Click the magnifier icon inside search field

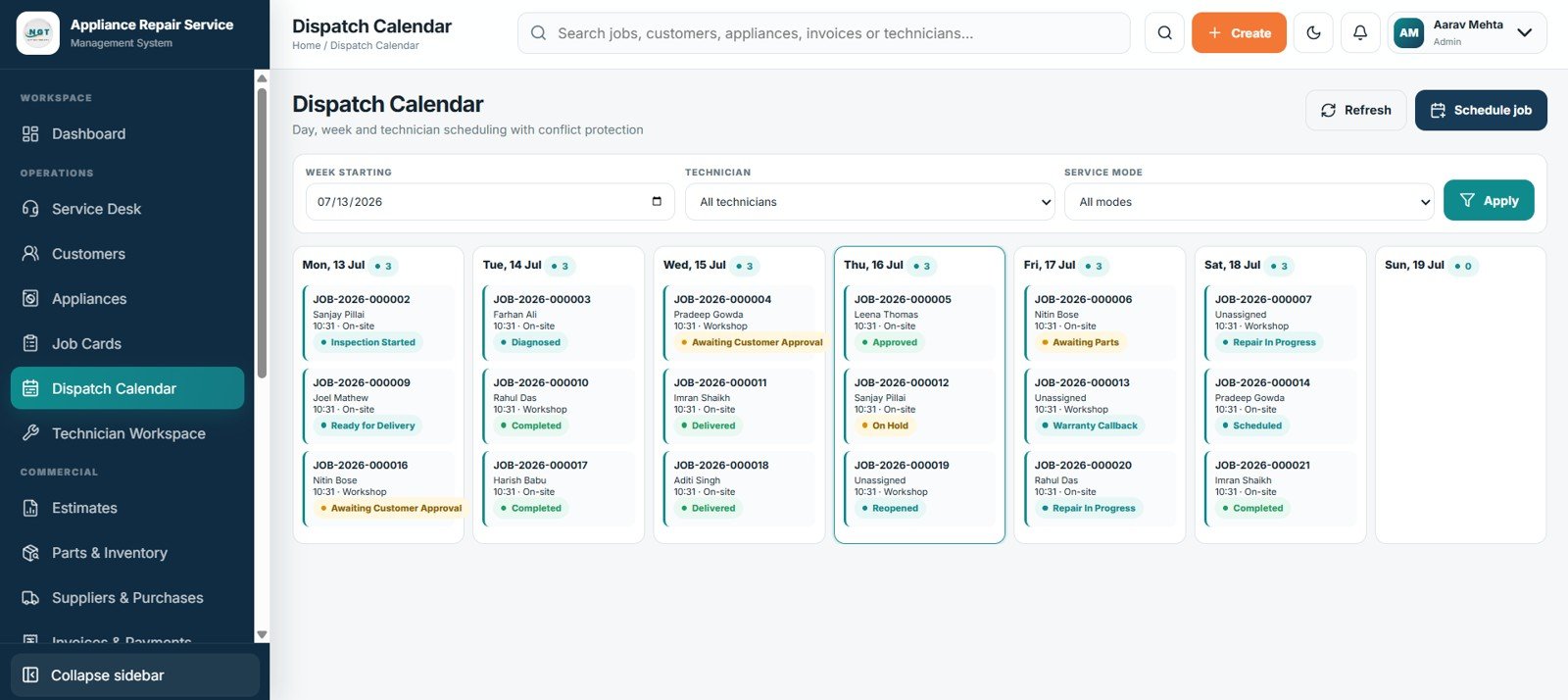click(538, 33)
